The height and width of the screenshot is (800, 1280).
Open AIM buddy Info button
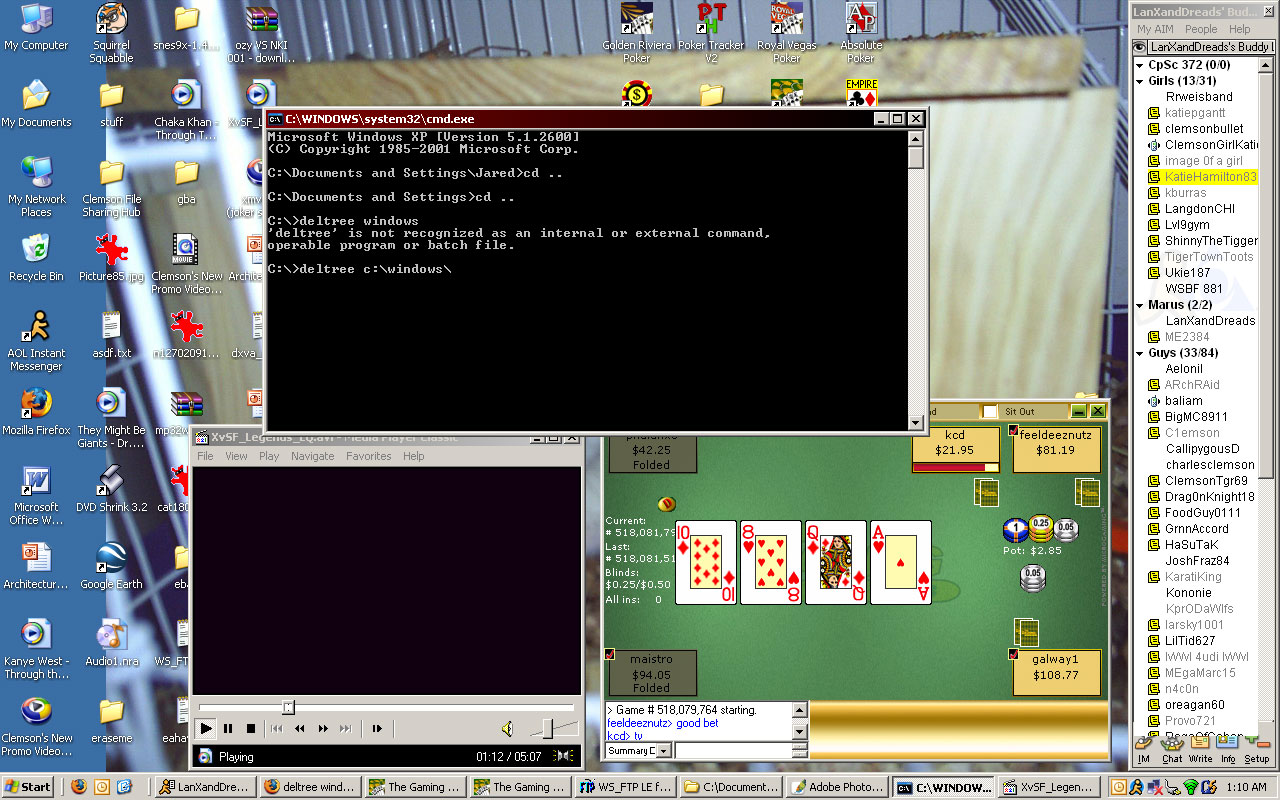click(x=1228, y=749)
